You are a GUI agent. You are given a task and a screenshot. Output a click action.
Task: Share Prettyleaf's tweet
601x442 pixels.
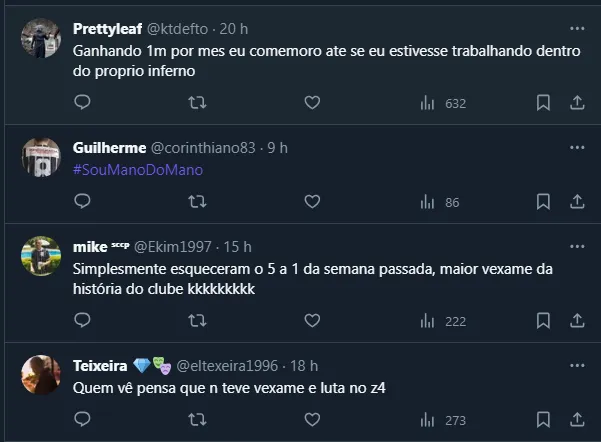[577, 102]
